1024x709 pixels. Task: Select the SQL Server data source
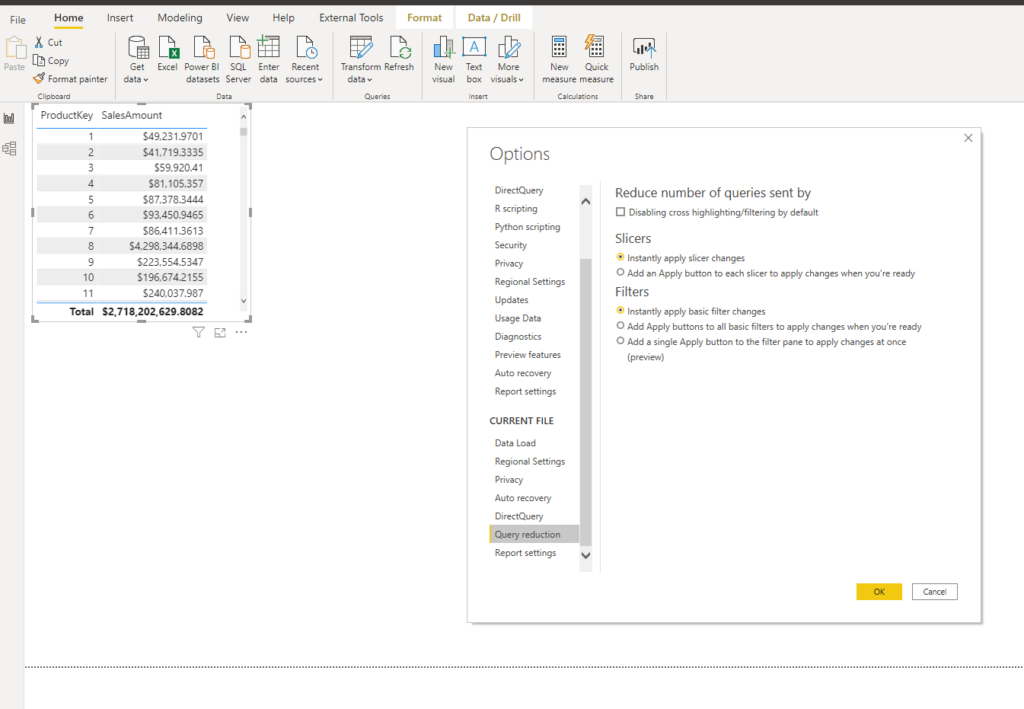(x=238, y=56)
